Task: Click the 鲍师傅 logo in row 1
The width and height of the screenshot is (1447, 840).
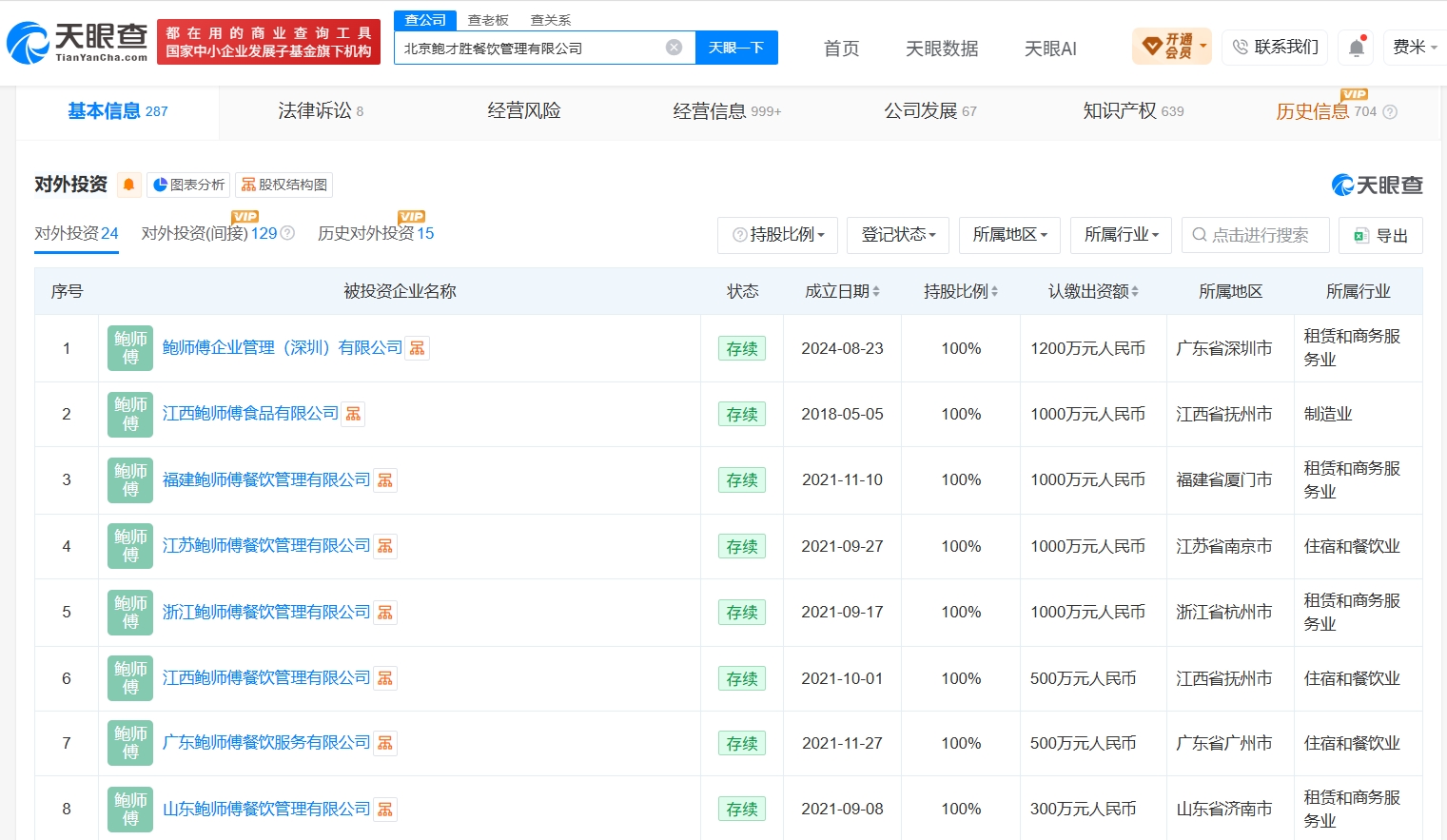Action: pyautogui.click(x=130, y=348)
